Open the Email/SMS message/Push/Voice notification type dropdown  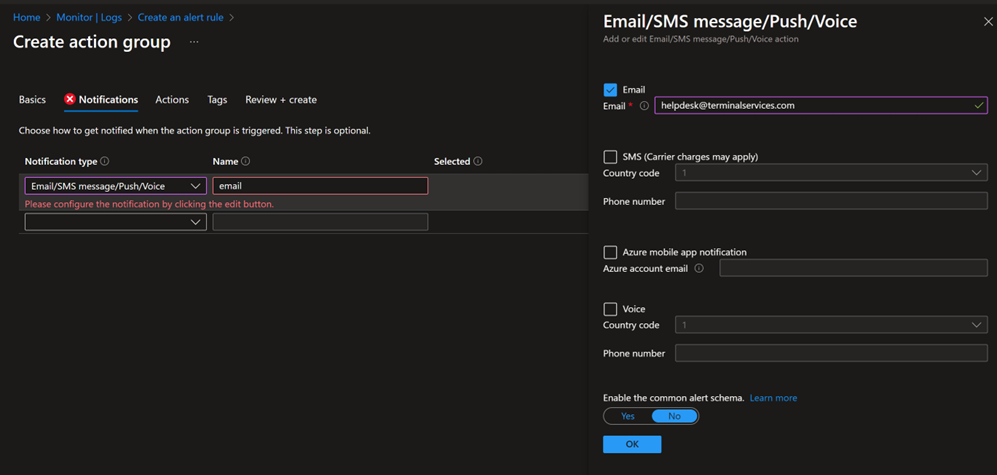[x=116, y=186]
